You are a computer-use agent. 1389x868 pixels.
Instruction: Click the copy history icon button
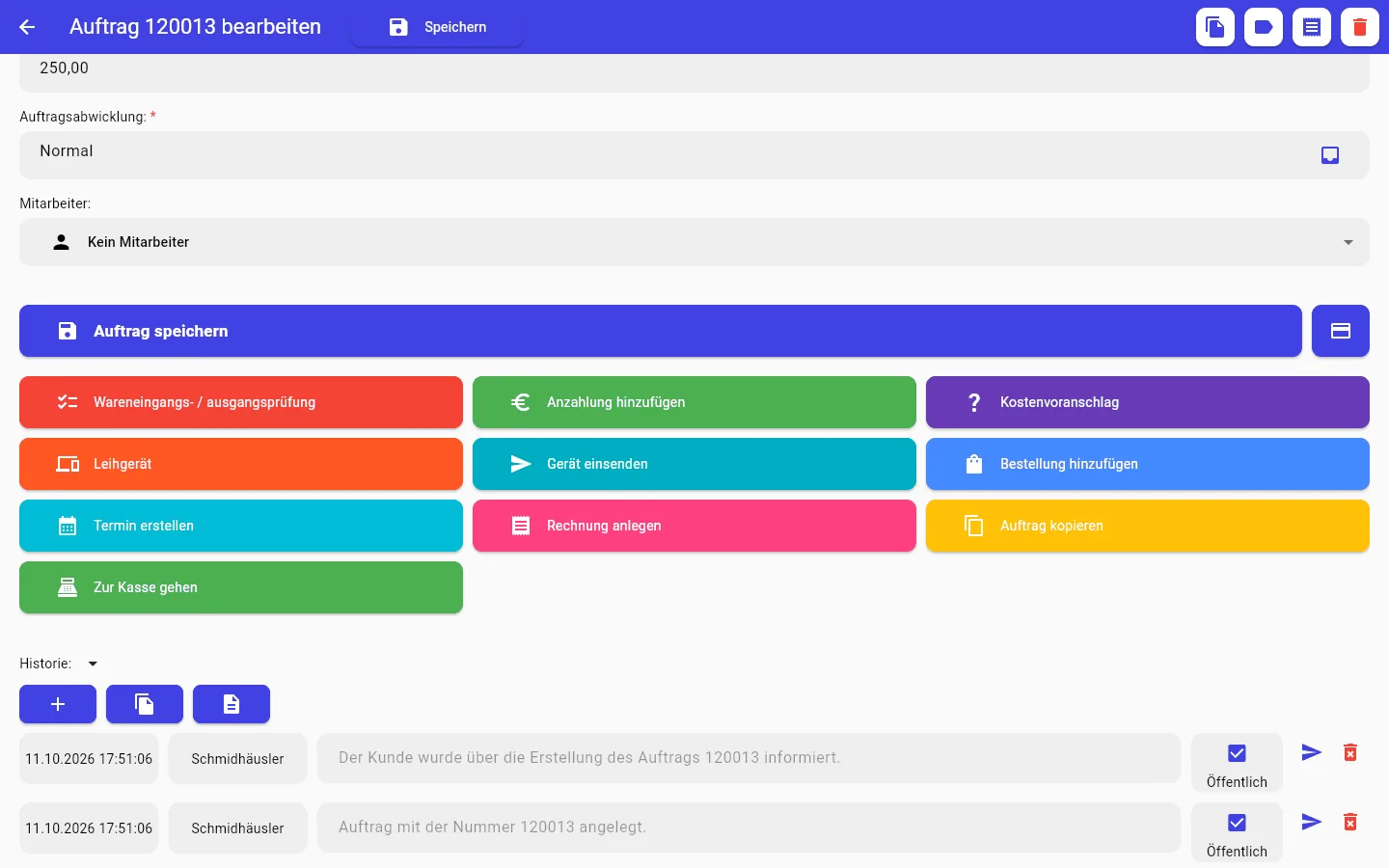click(145, 704)
